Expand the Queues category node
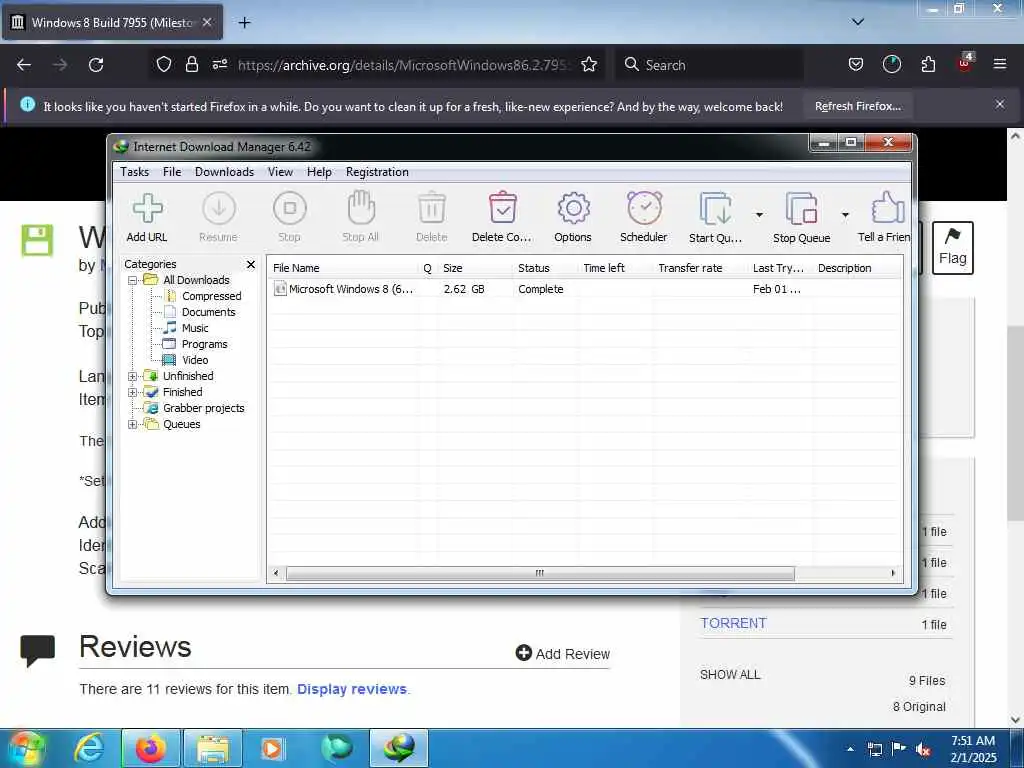Image resolution: width=1024 pixels, height=768 pixels. [133, 424]
